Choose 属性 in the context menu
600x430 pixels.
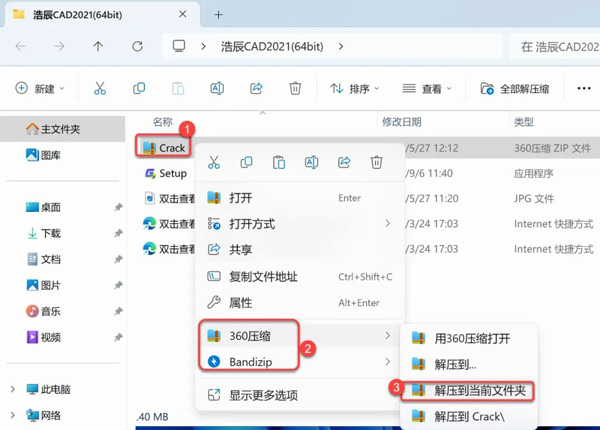coord(300,303)
